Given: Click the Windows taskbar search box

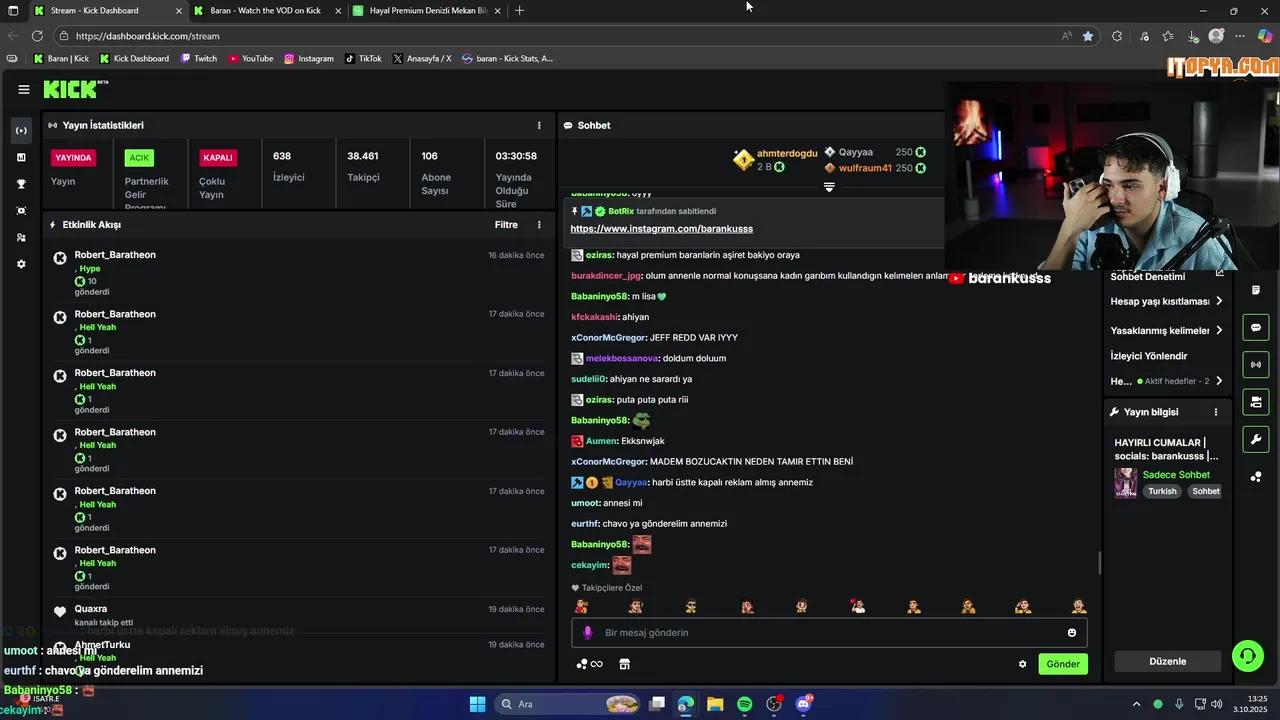Looking at the screenshot, I should pos(568,704).
